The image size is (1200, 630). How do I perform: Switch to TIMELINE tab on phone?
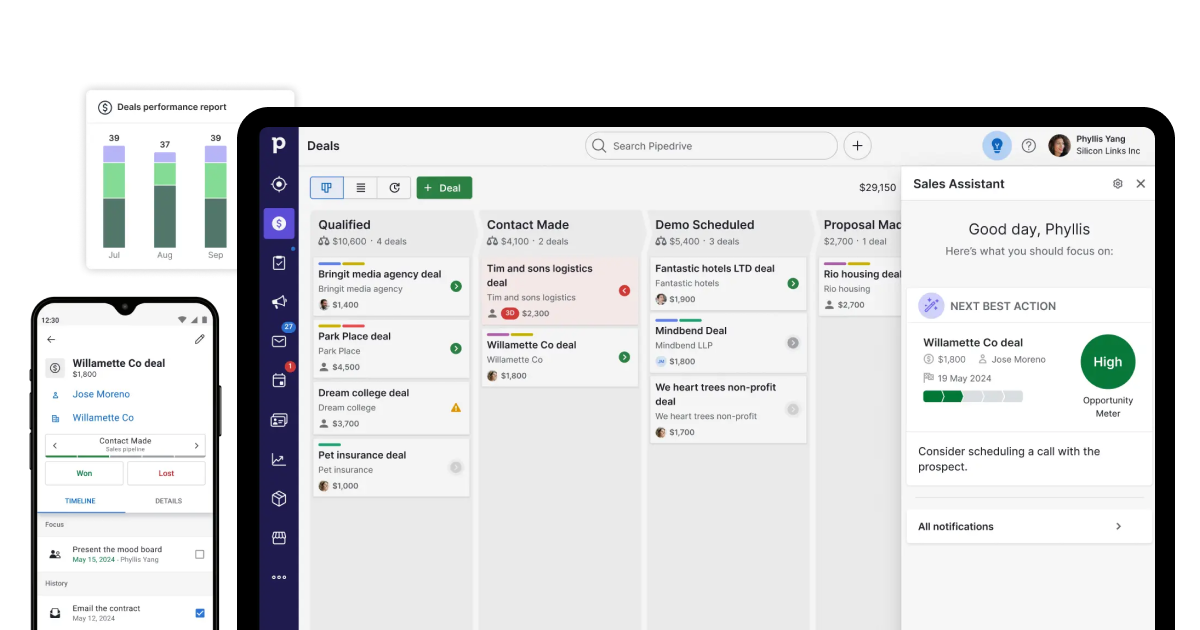coord(81,501)
